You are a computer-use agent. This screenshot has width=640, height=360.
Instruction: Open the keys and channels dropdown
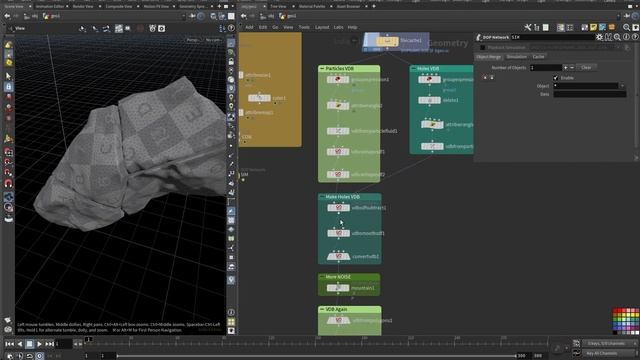[609, 344]
